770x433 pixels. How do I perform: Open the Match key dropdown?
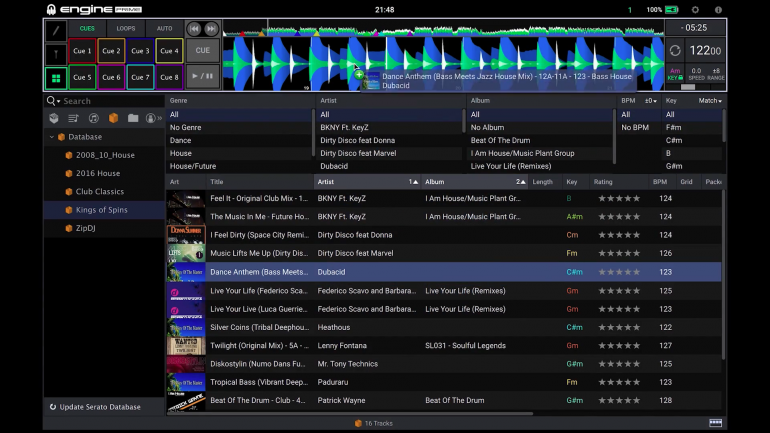tap(710, 101)
